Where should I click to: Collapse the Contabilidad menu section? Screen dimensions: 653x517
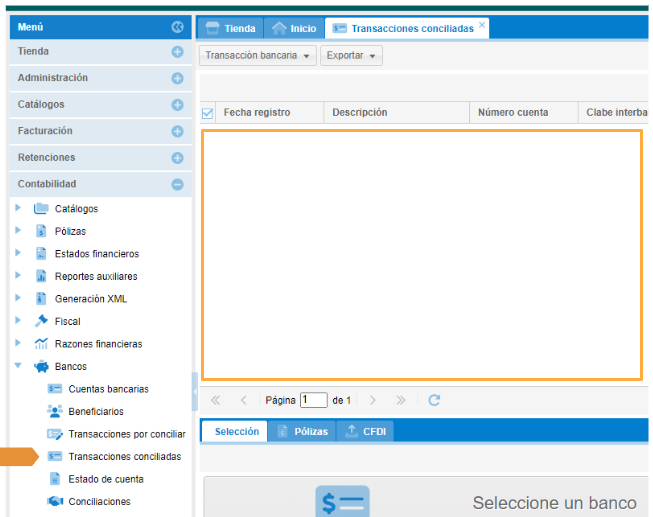pyautogui.click(x=177, y=184)
